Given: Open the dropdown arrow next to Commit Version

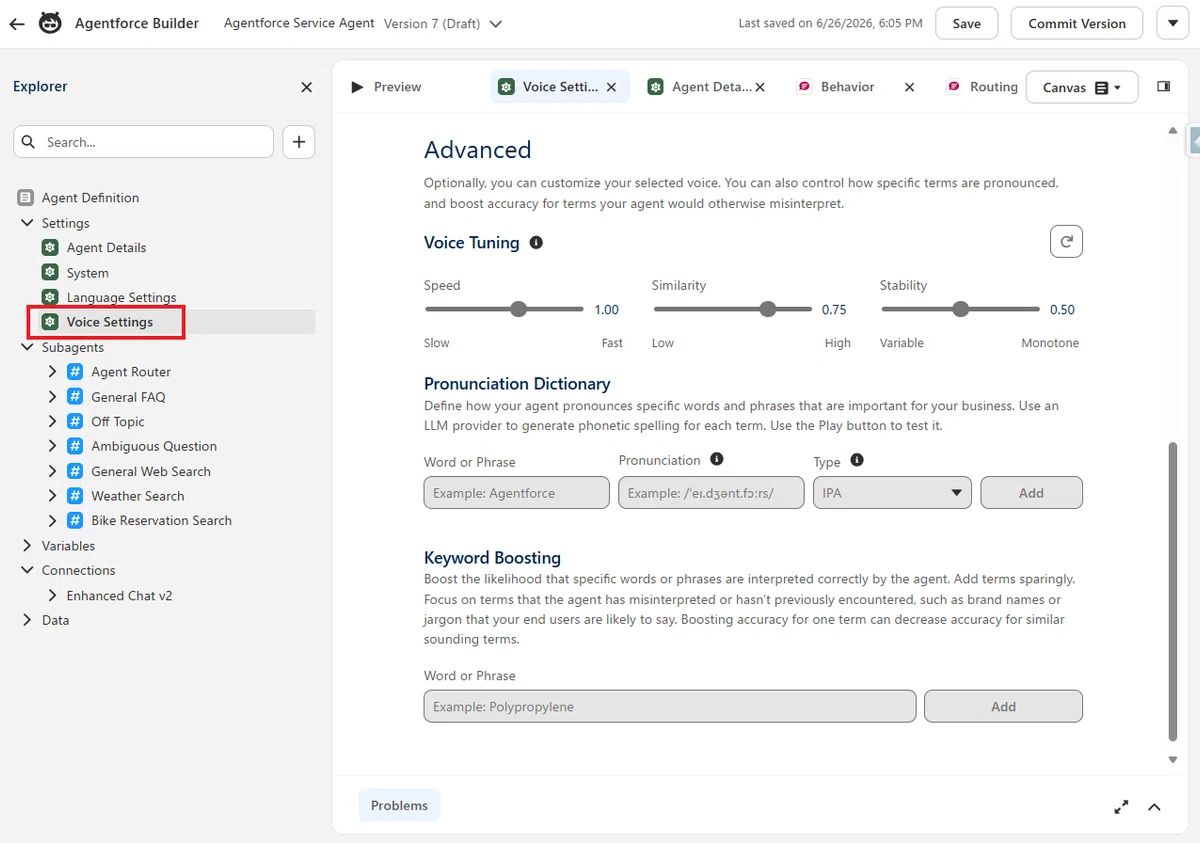Looking at the screenshot, I should 1173,23.
